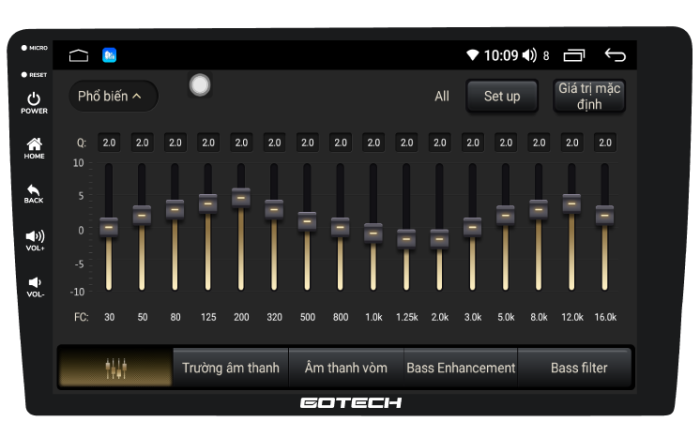Select the Q value field above 1.0k band
The width and height of the screenshot is (700, 437).
(373, 143)
